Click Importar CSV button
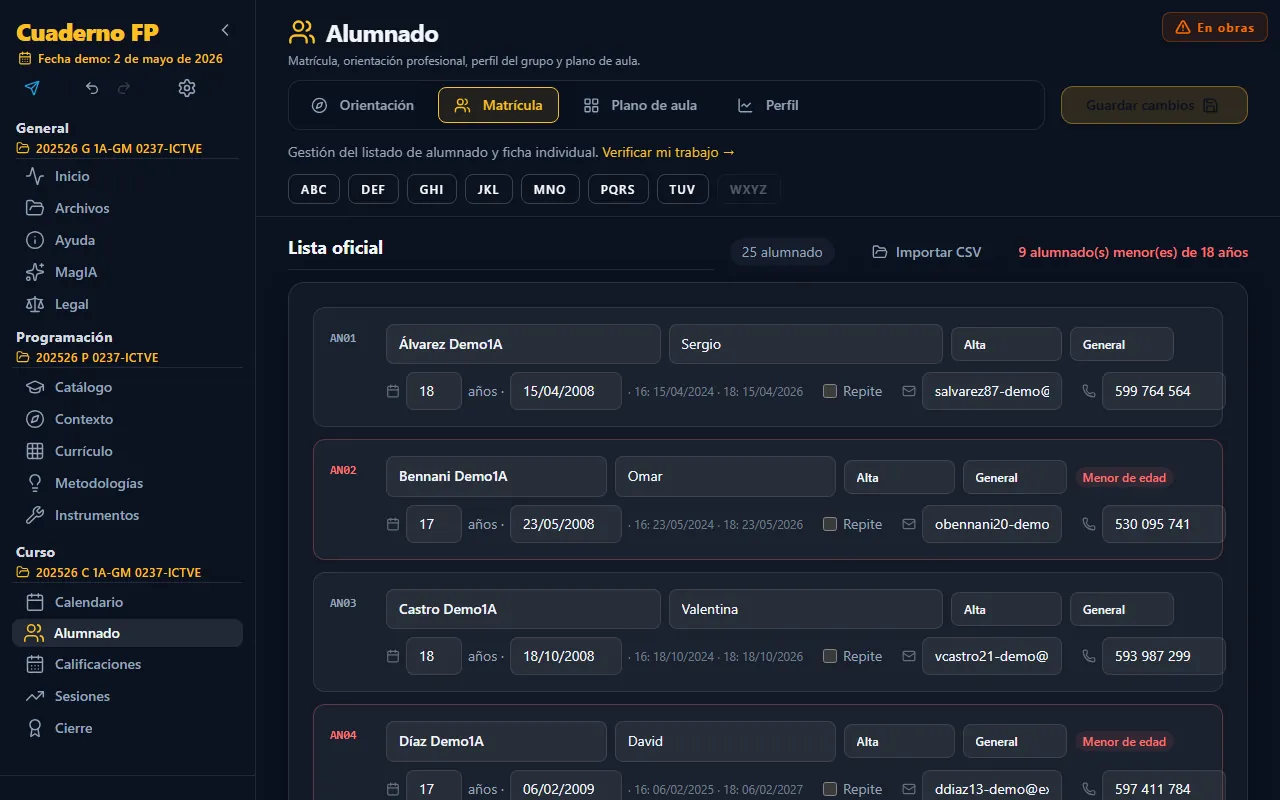This screenshot has height=800, width=1280. (x=926, y=252)
